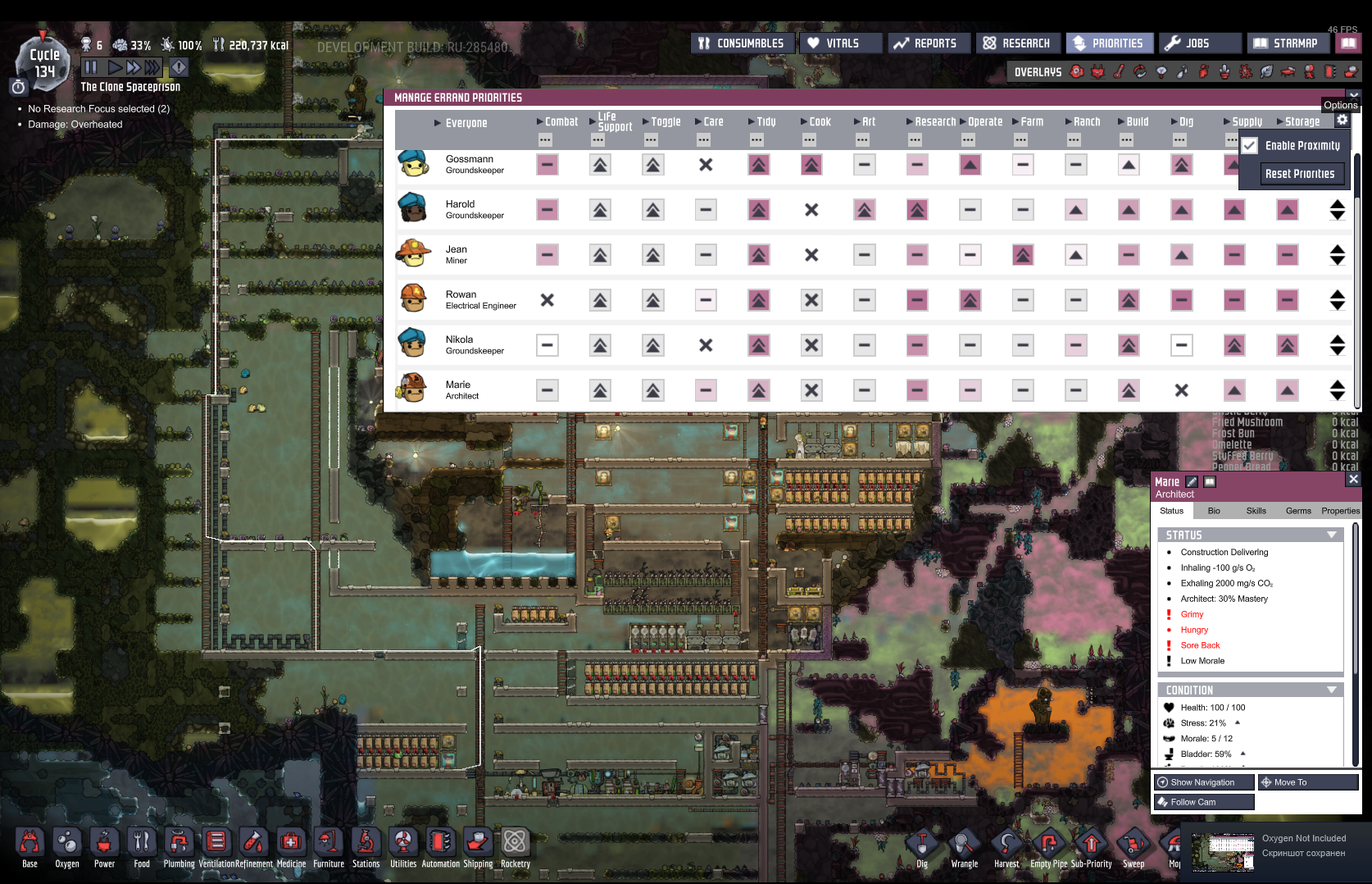Open the Research column options dropdown
1372x884 pixels.
(915, 140)
